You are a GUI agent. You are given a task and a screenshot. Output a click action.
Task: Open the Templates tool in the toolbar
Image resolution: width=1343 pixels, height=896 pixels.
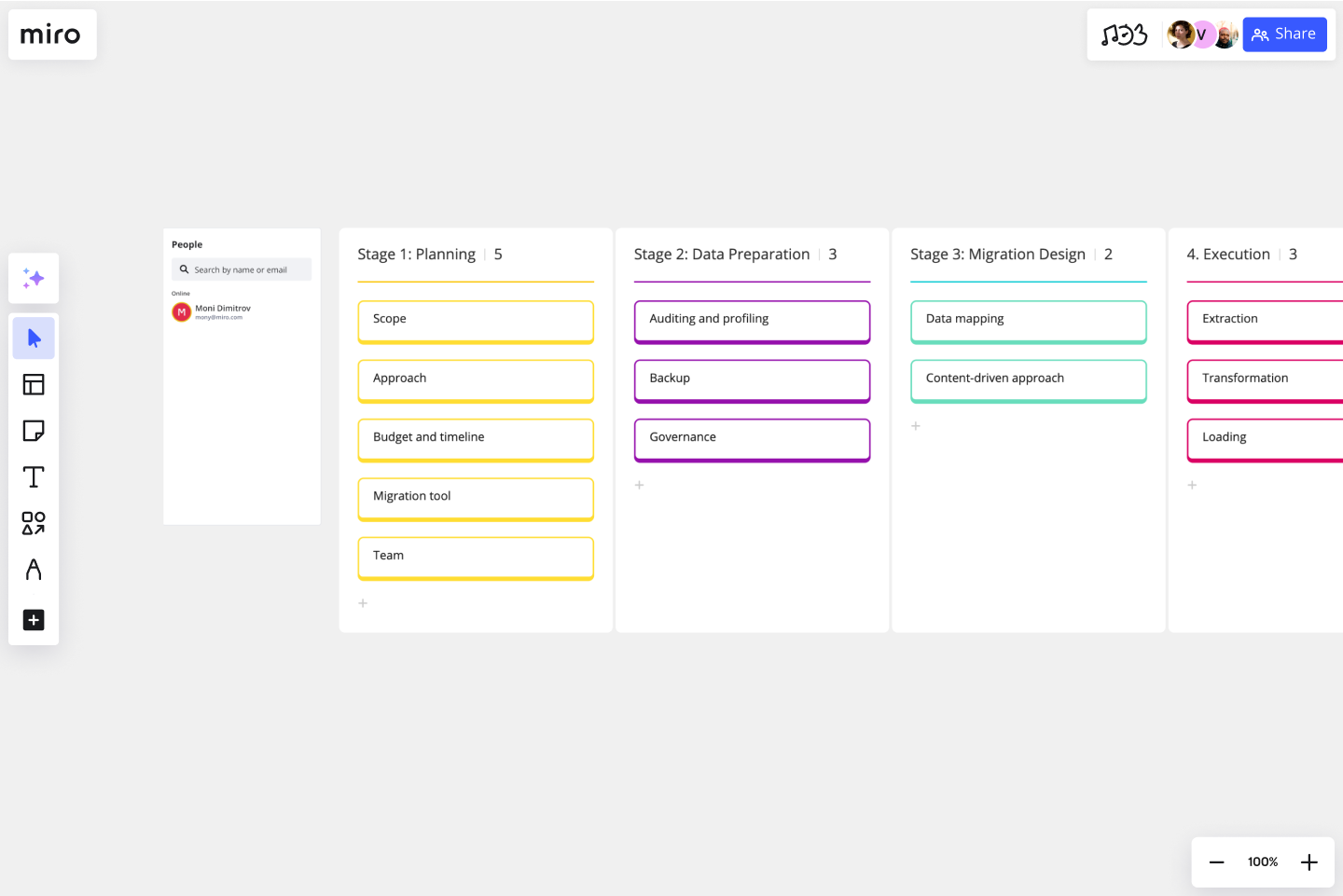pyautogui.click(x=34, y=384)
